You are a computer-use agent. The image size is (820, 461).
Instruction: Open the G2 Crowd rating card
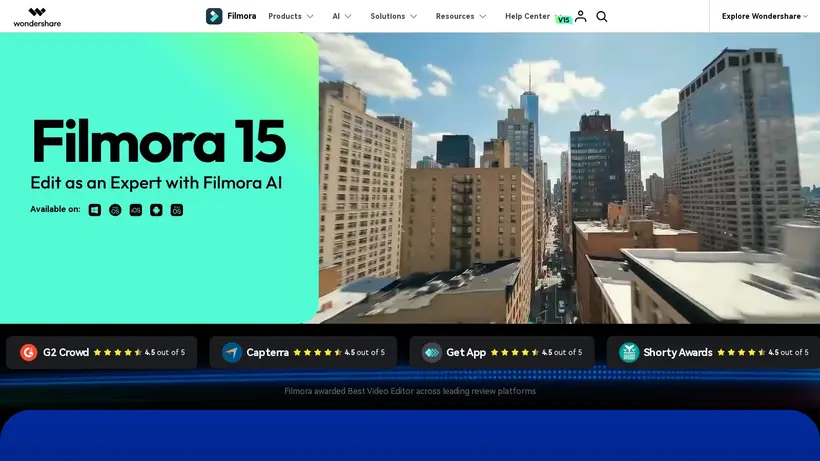(101, 352)
